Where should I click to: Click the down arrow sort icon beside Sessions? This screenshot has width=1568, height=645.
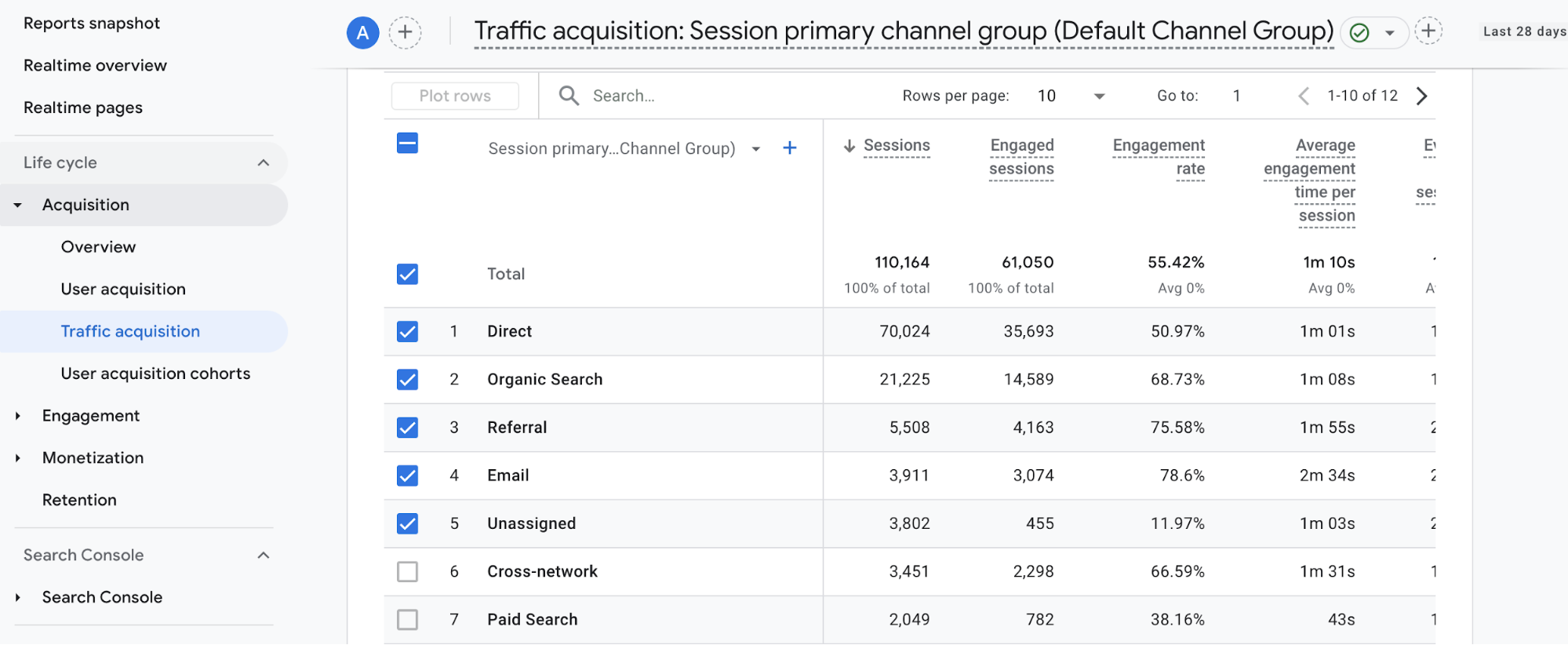click(849, 146)
